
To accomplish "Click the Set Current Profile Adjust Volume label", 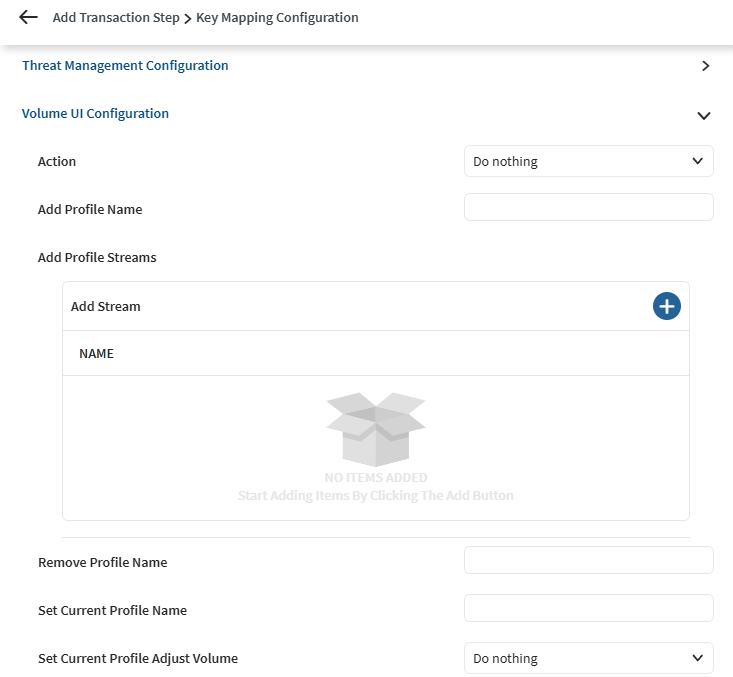I will 138,659.
